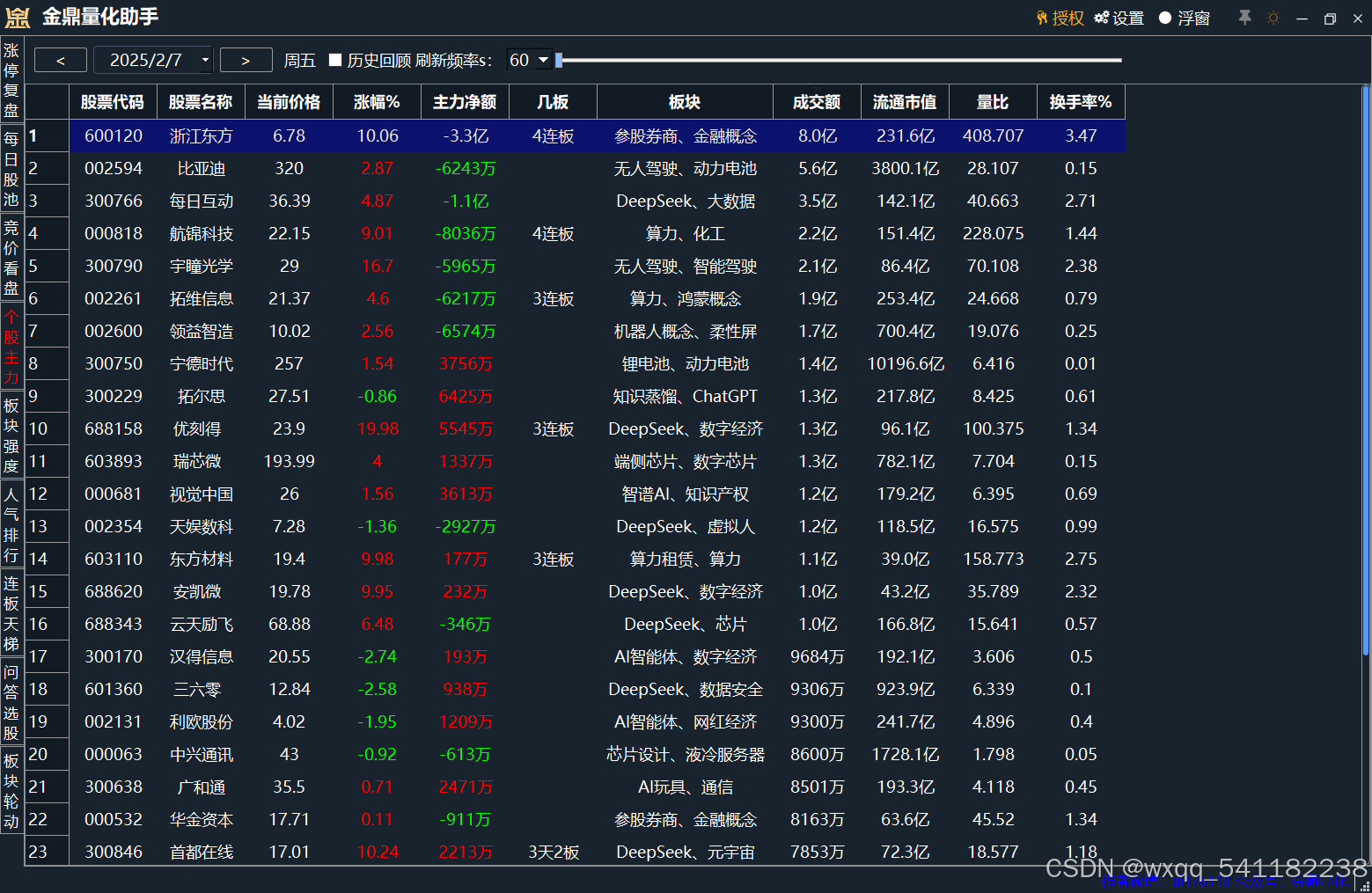
Task: Switch to 每日股池 side tab
Action: pyautogui.click(x=11, y=169)
